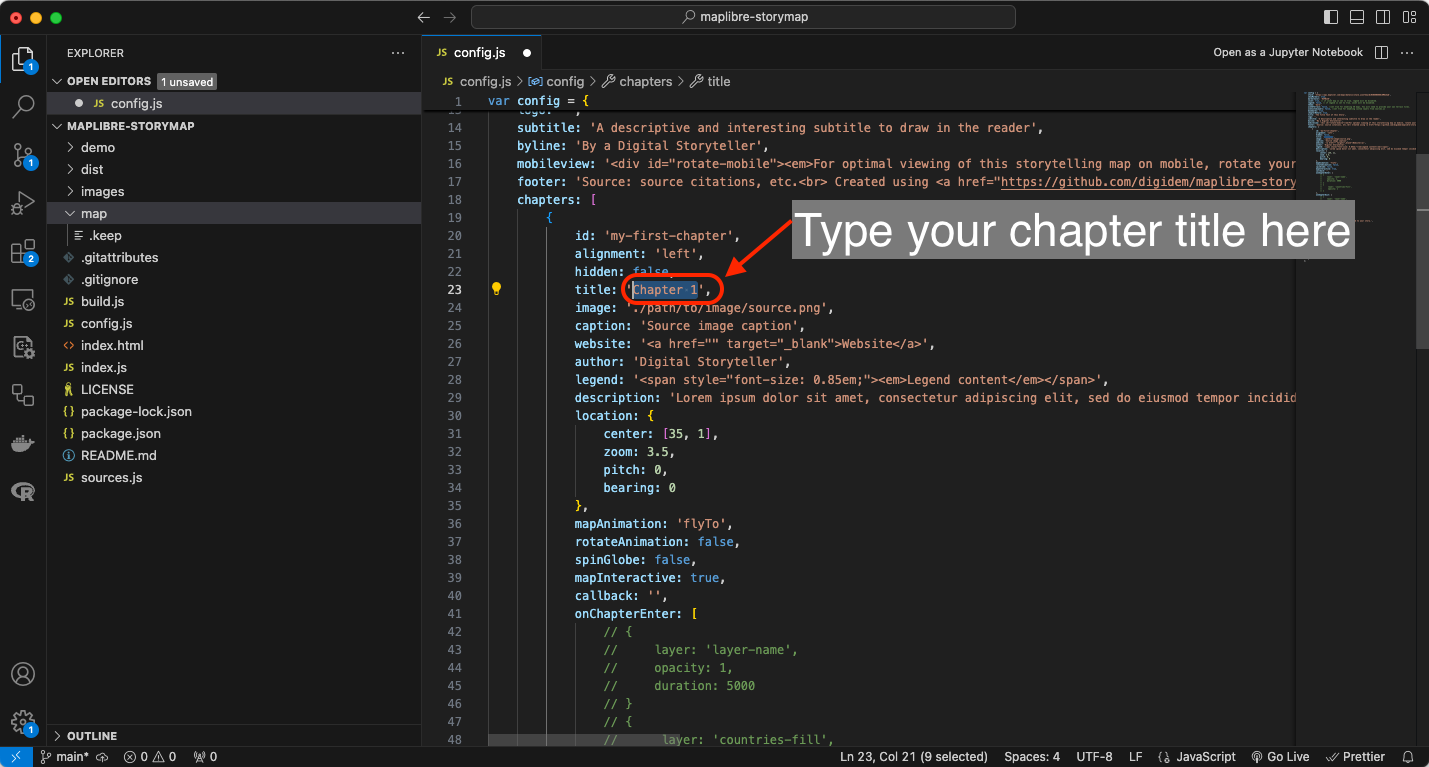Toggle the secondary sidebar layout button
The image size is (1429, 767).
1383,17
